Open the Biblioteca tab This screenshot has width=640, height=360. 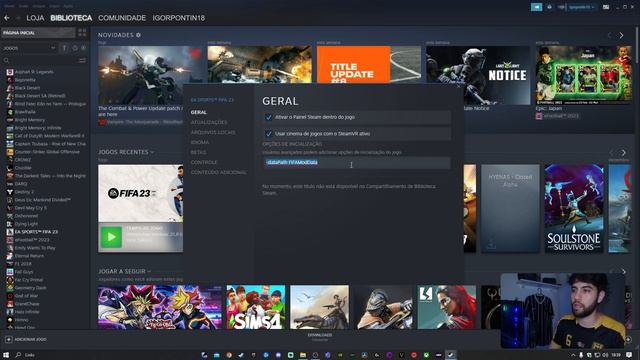click(71, 18)
